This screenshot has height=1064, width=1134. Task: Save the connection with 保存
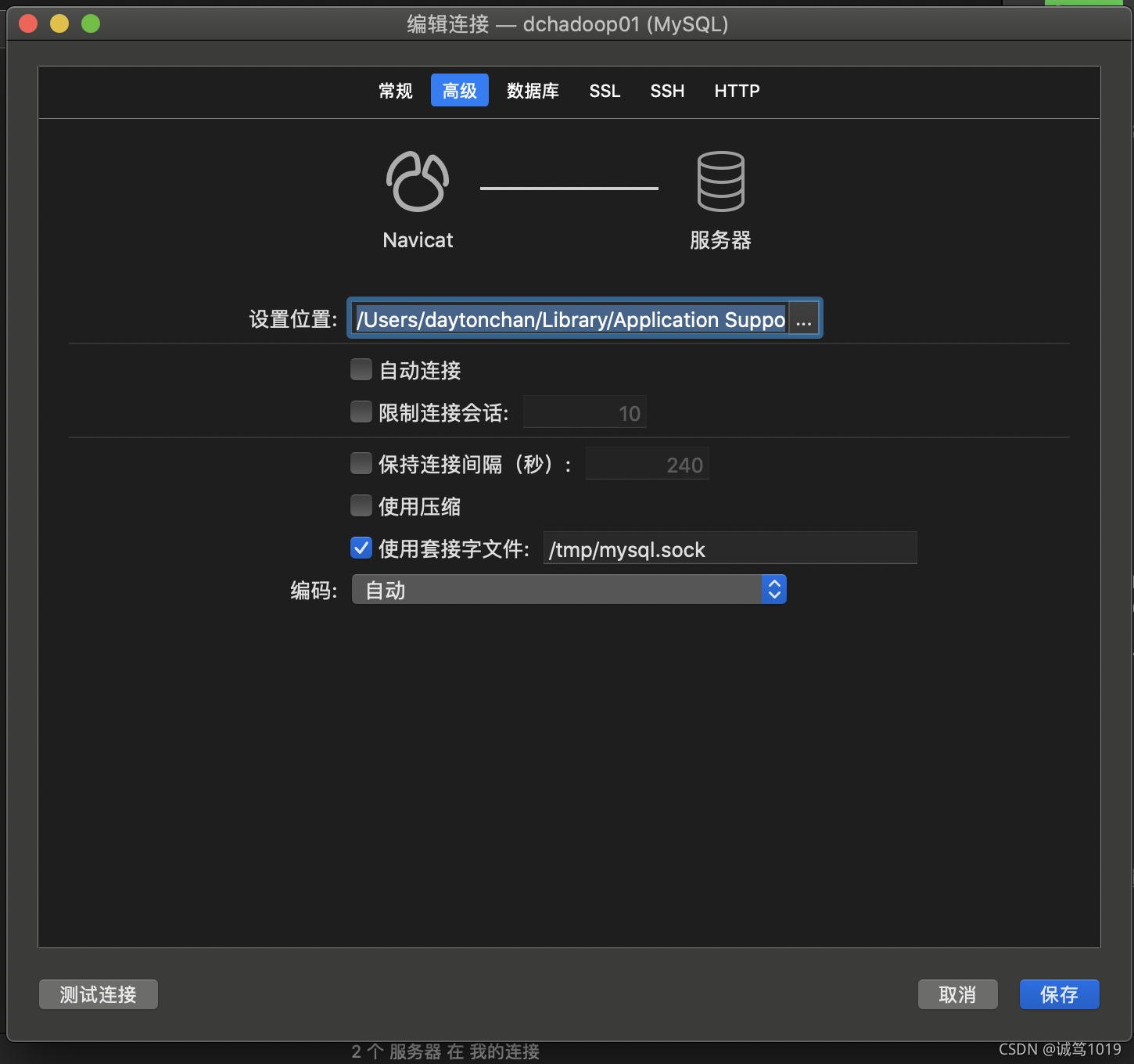[1059, 994]
